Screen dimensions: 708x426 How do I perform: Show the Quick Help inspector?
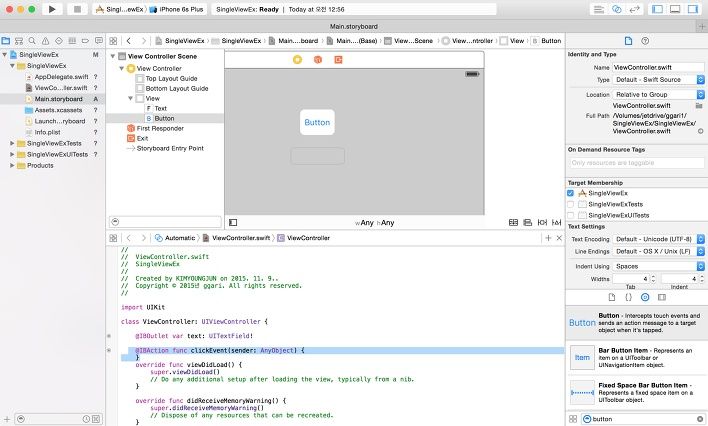point(645,41)
